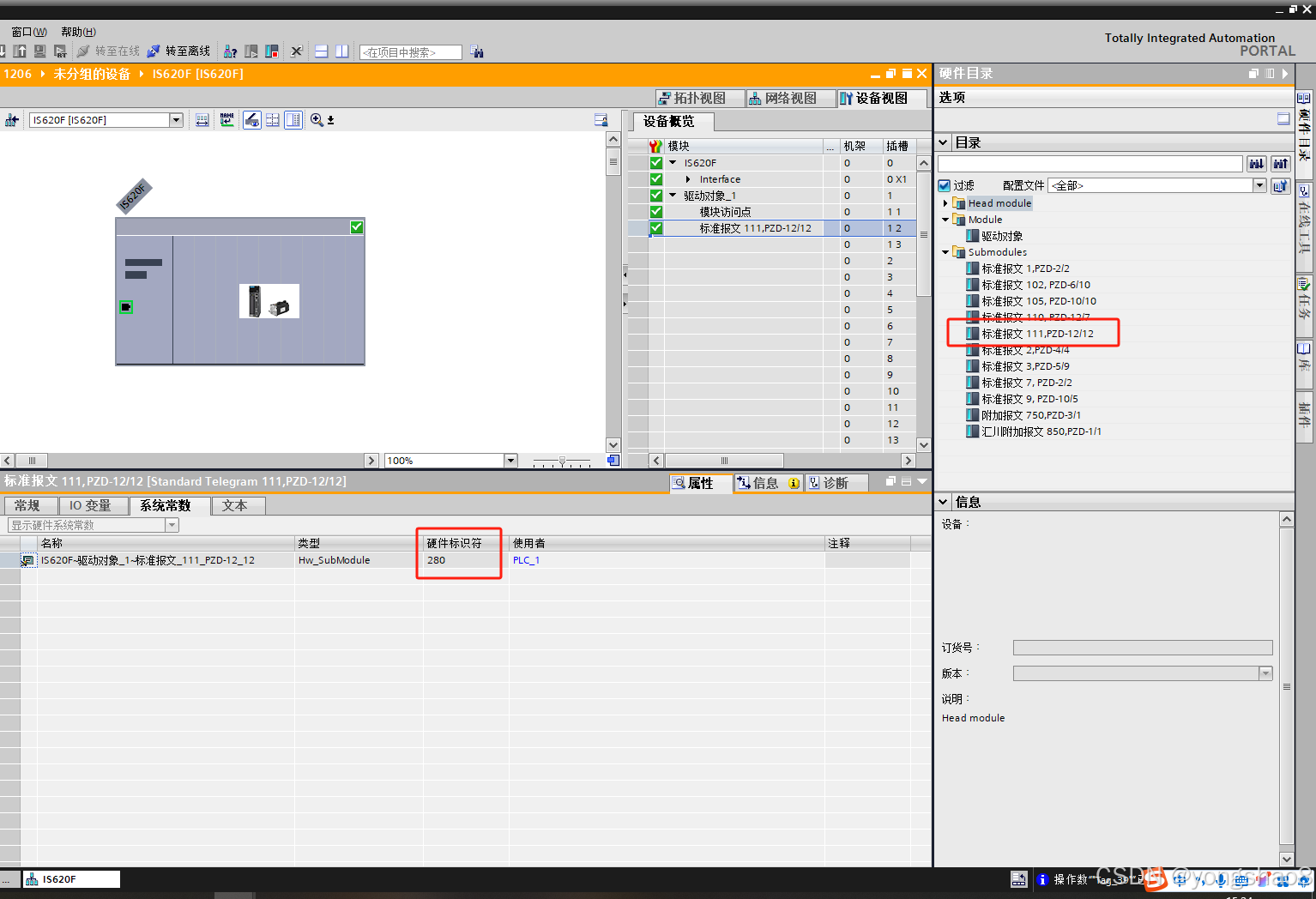1316x899 pixels.
Task: Open the 窗口(W) menu
Action: [29, 32]
